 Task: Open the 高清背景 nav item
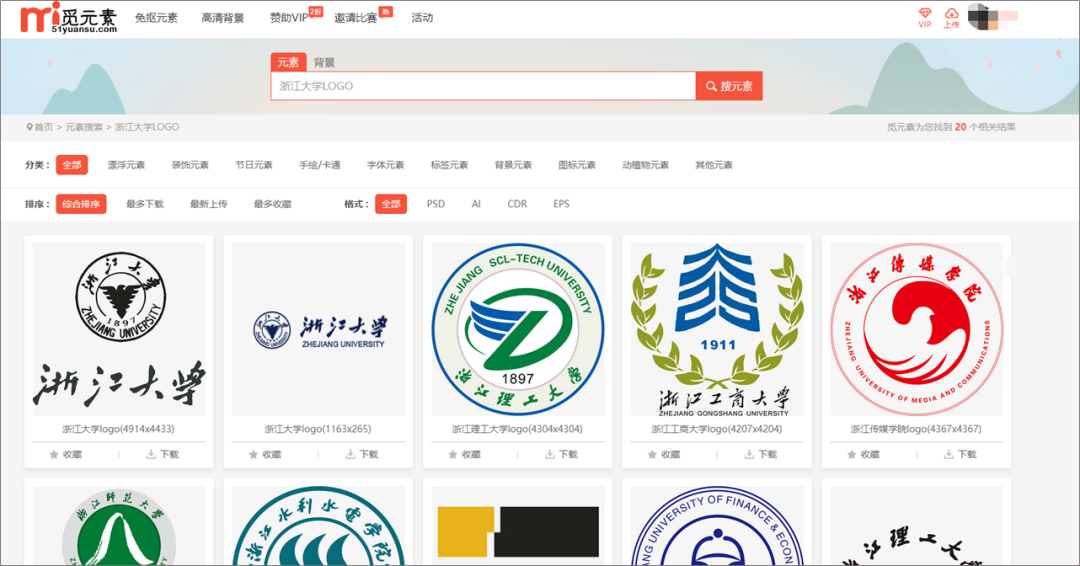222,18
